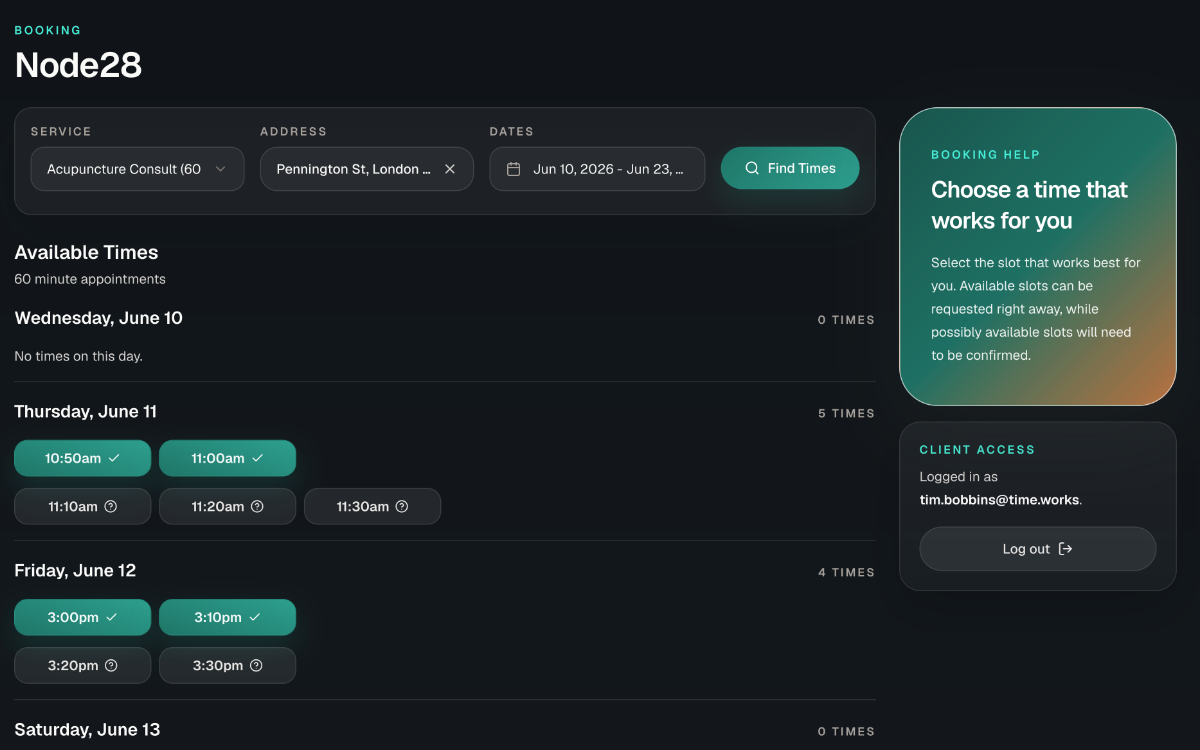This screenshot has width=1200, height=750.
Task: Select the 10:50am slot on Thursday
Action: coord(82,458)
